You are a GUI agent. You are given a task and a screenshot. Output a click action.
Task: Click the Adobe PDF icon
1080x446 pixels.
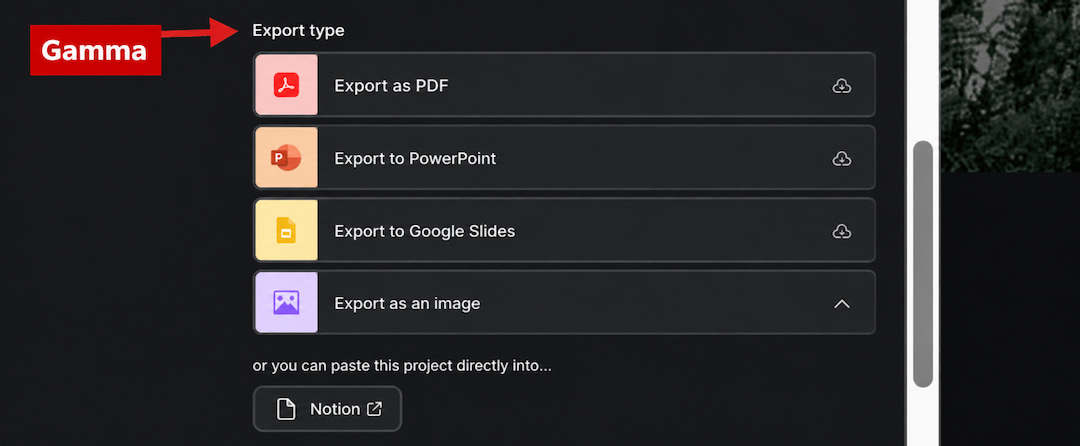[286, 85]
